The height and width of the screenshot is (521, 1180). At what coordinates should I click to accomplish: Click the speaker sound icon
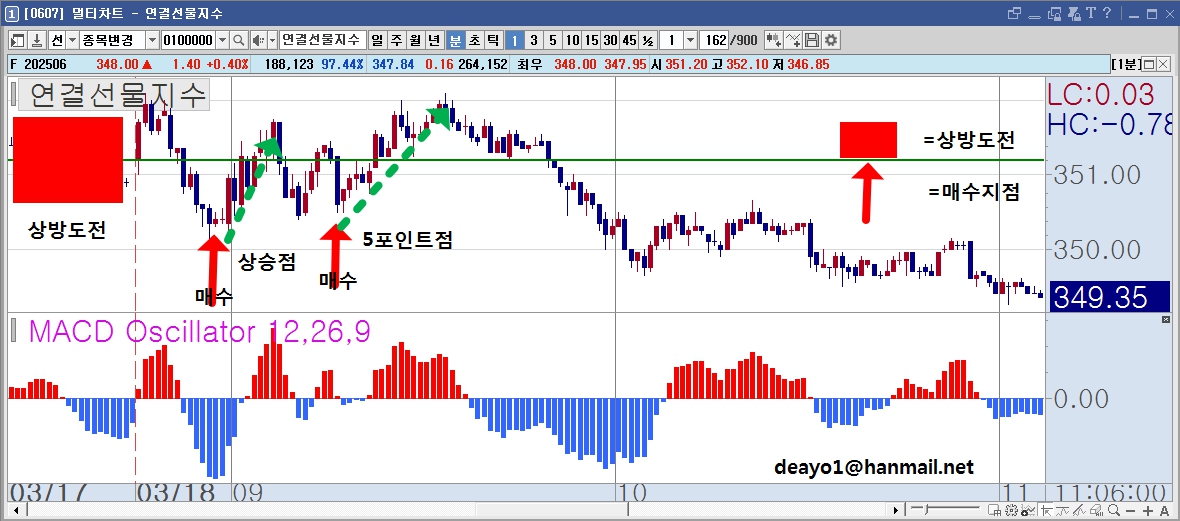257,40
